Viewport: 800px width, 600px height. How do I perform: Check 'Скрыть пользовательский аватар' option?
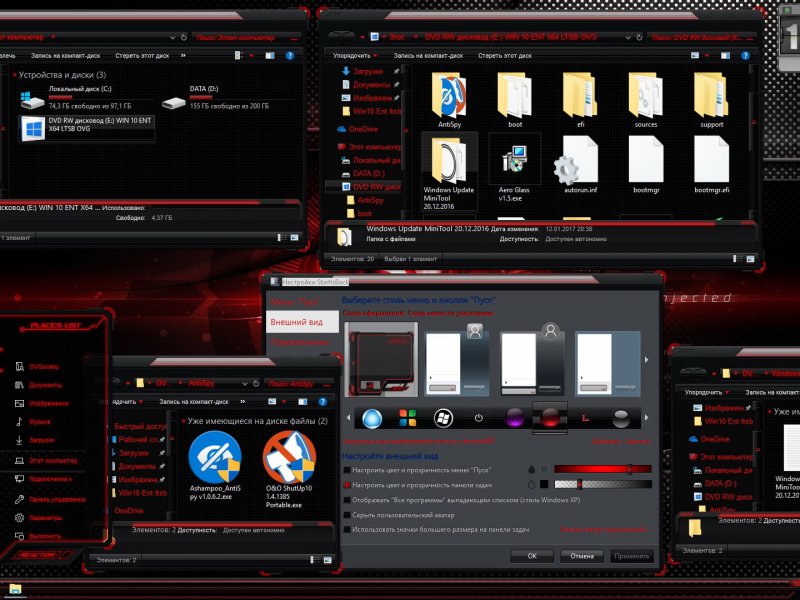pos(347,515)
